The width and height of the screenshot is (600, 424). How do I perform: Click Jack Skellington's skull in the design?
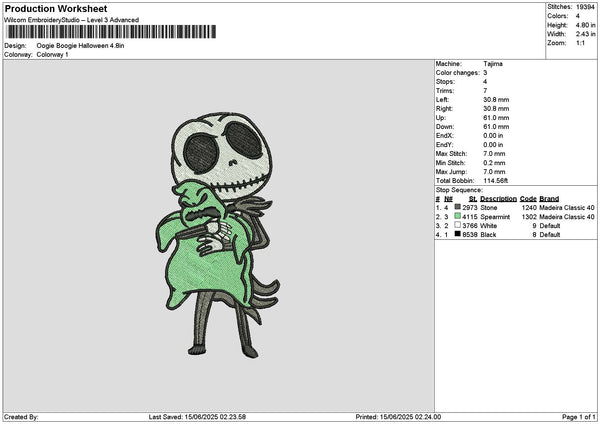[x=222, y=155]
